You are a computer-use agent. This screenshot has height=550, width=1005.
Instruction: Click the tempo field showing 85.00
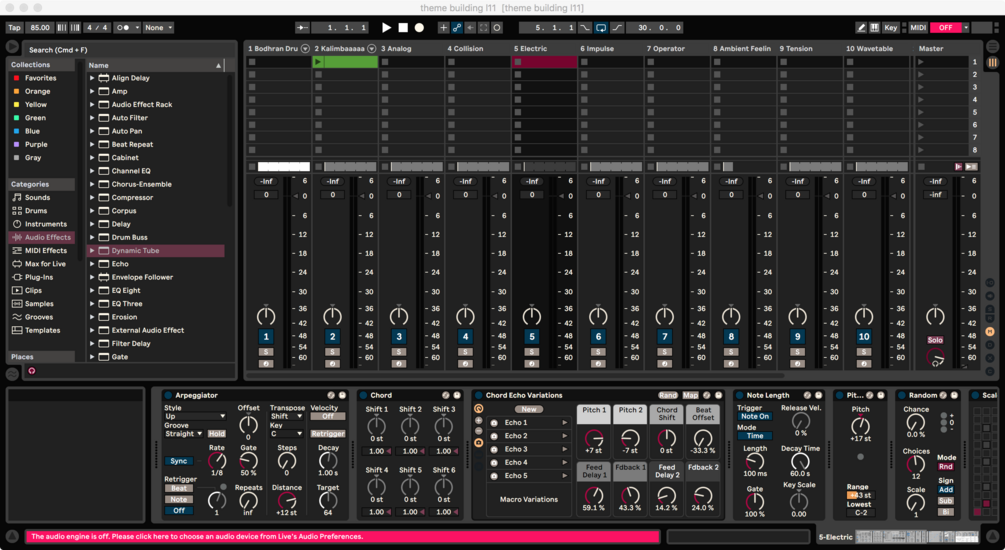pos(40,28)
